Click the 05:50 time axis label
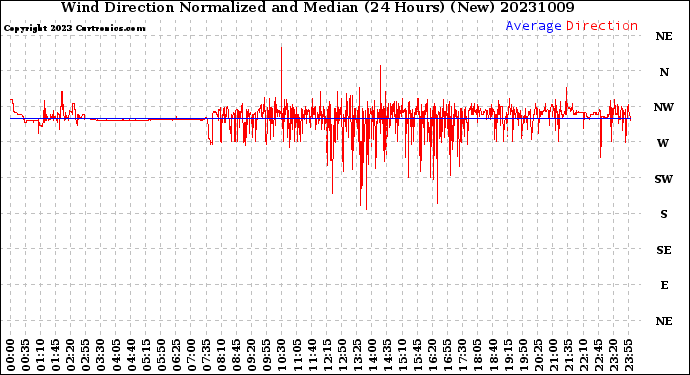 point(161,355)
